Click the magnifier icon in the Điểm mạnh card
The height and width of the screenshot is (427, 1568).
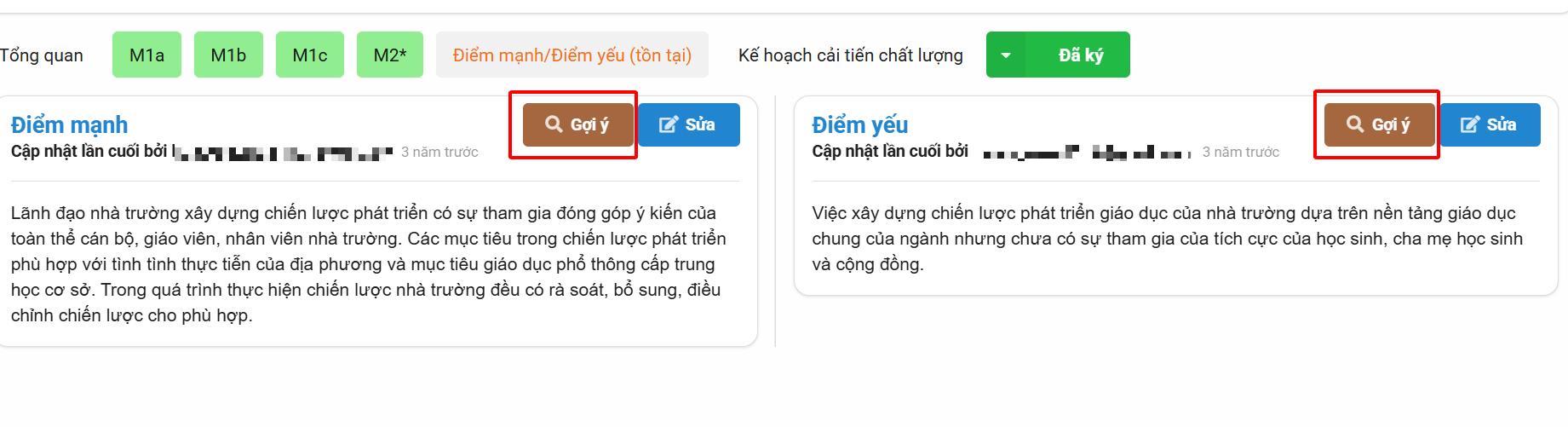click(554, 124)
